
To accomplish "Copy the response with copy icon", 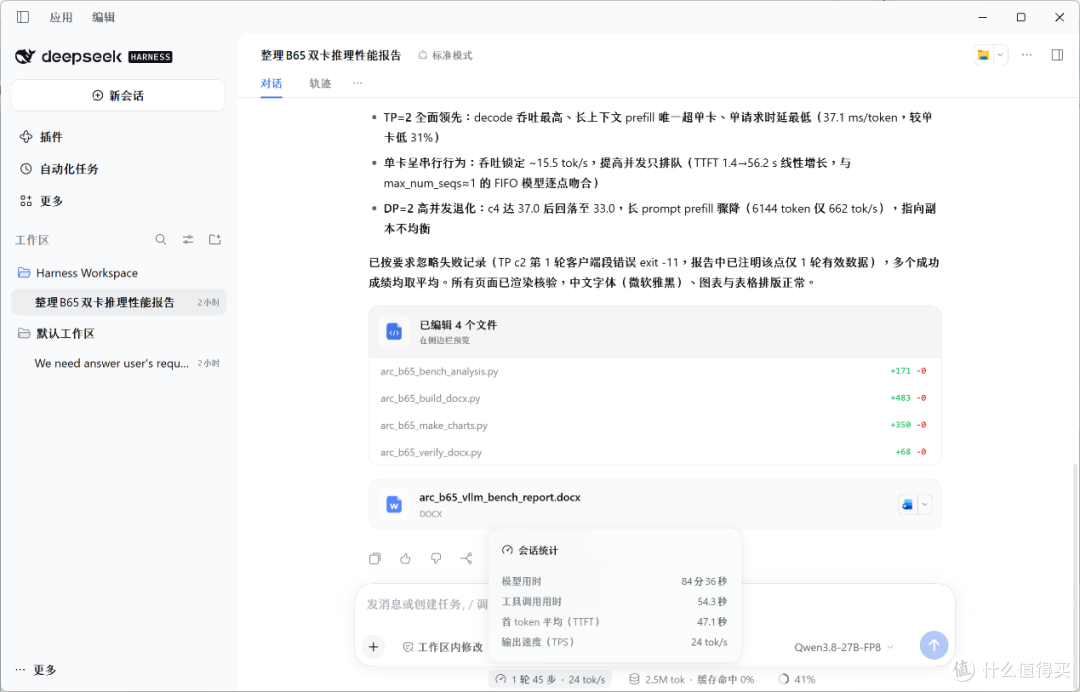I will pyautogui.click(x=375, y=558).
